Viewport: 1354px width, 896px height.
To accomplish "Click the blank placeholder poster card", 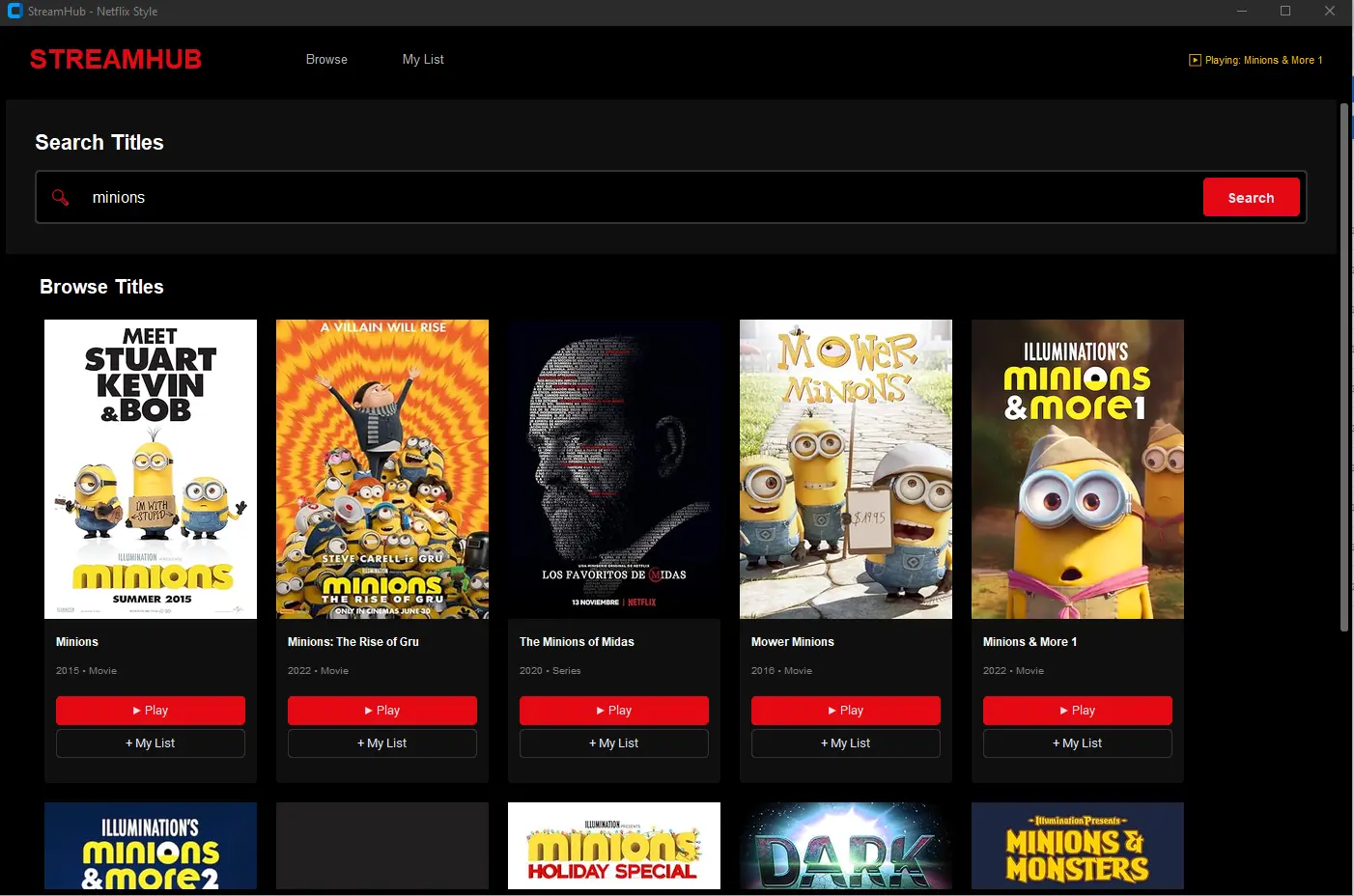I will point(382,846).
